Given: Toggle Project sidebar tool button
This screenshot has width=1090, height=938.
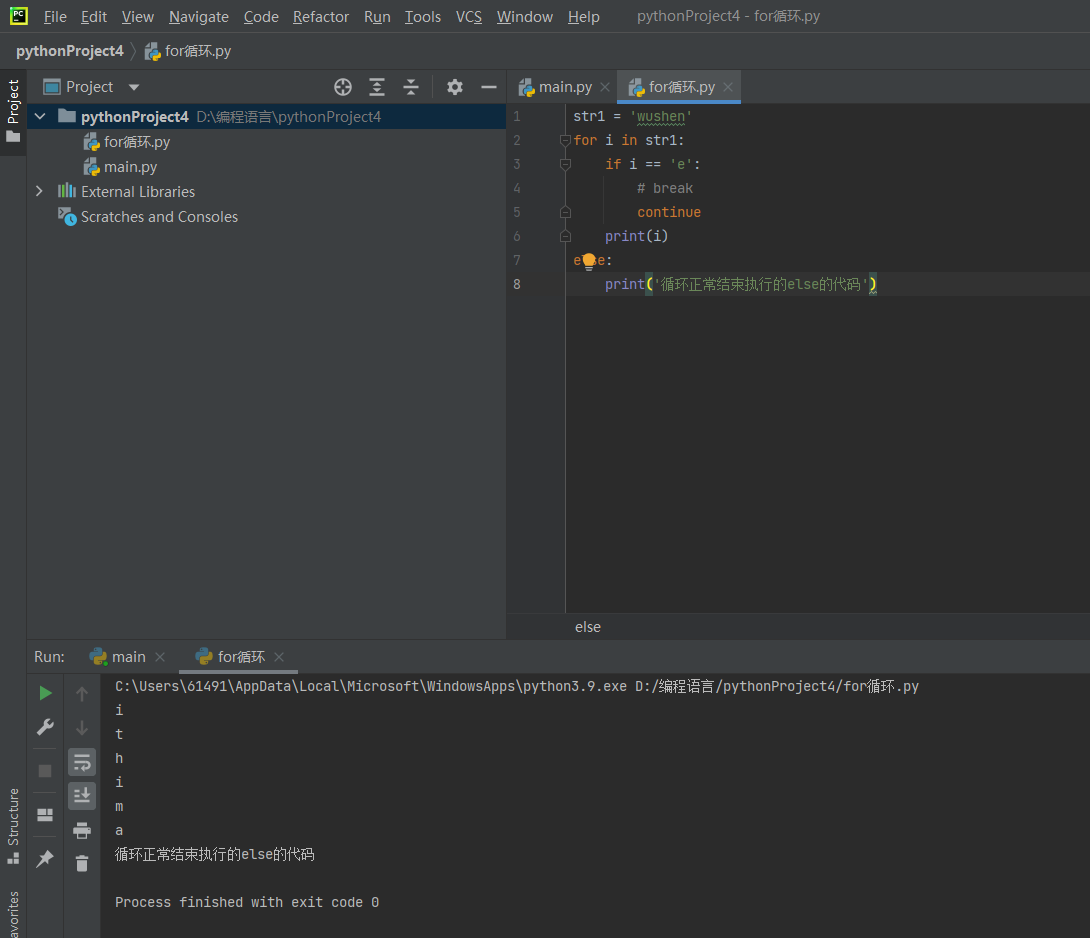Looking at the screenshot, I should point(13,111).
